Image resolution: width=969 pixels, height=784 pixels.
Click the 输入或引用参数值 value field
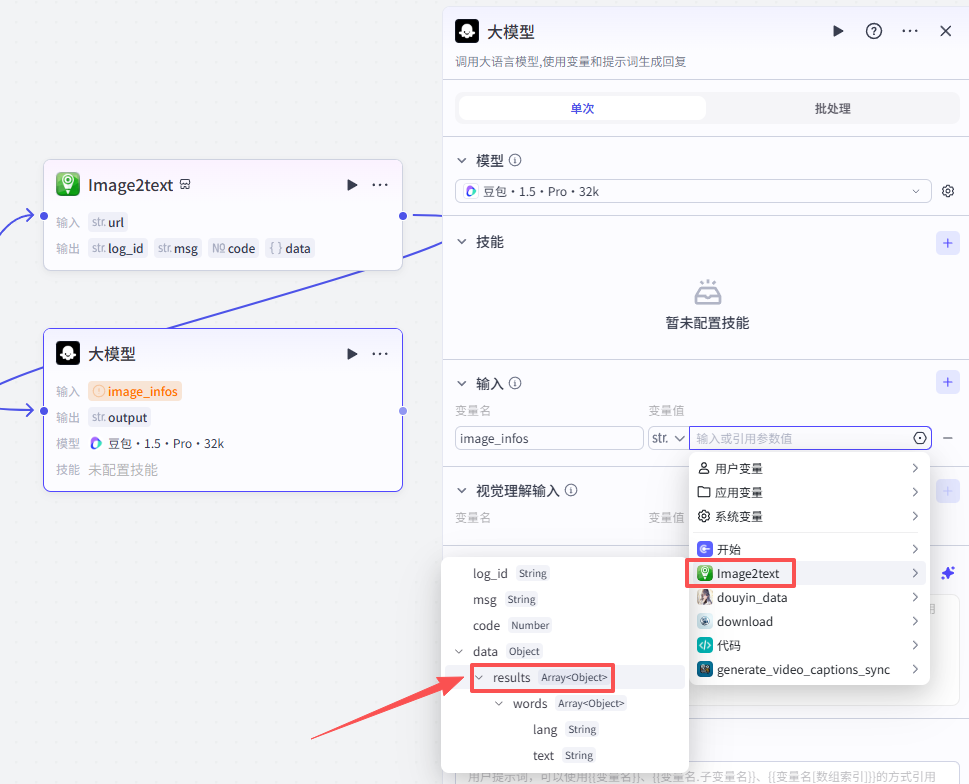[800, 438]
